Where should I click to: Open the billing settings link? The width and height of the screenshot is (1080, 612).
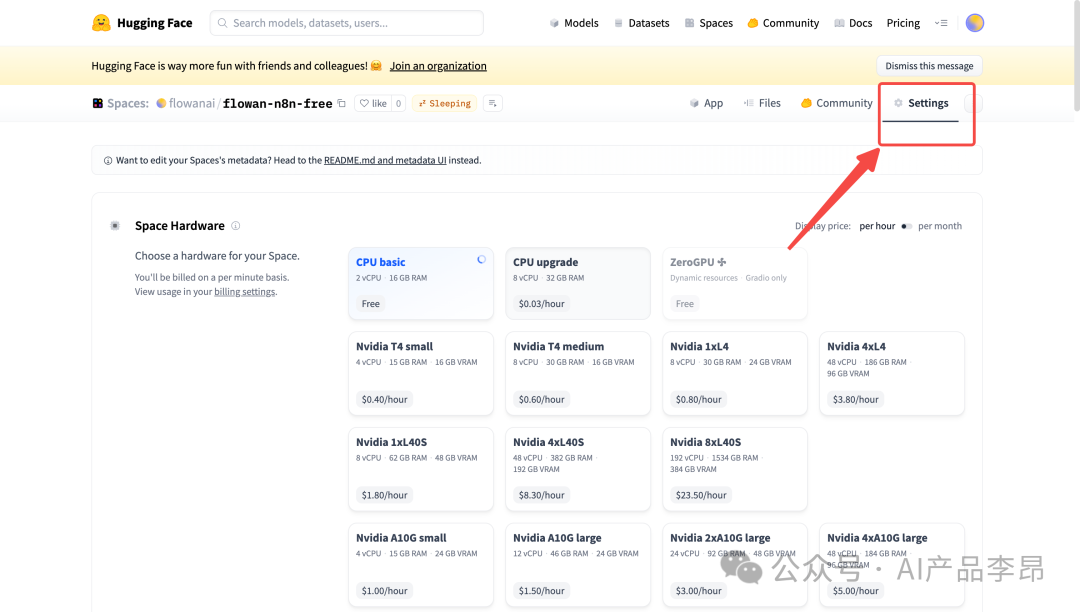point(245,292)
